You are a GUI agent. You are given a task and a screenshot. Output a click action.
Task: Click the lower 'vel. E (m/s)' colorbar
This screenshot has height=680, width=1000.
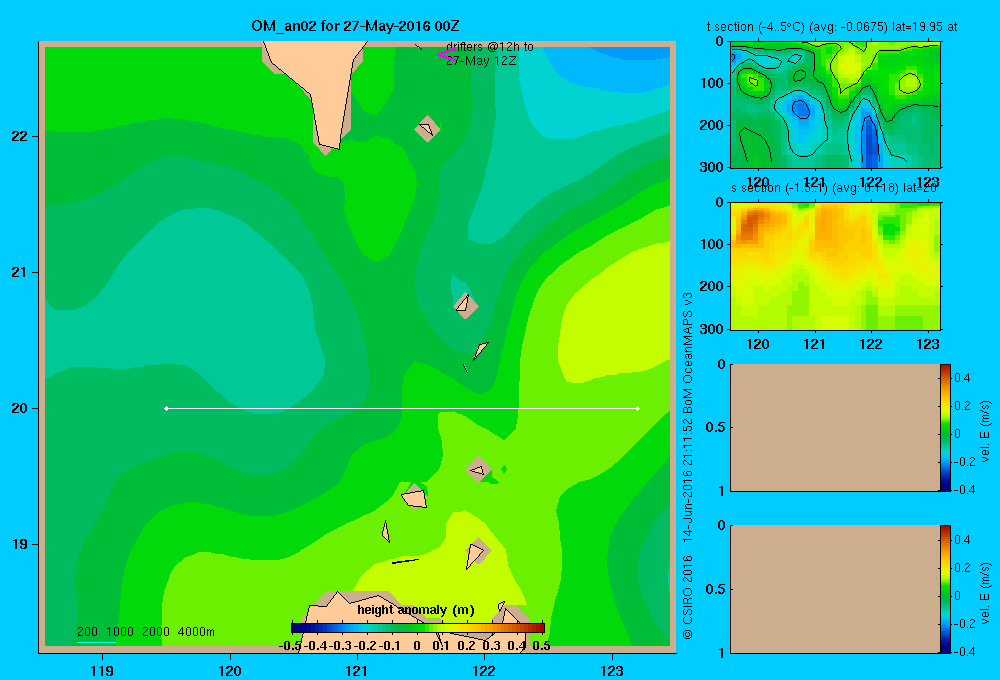[x=945, y=589]
